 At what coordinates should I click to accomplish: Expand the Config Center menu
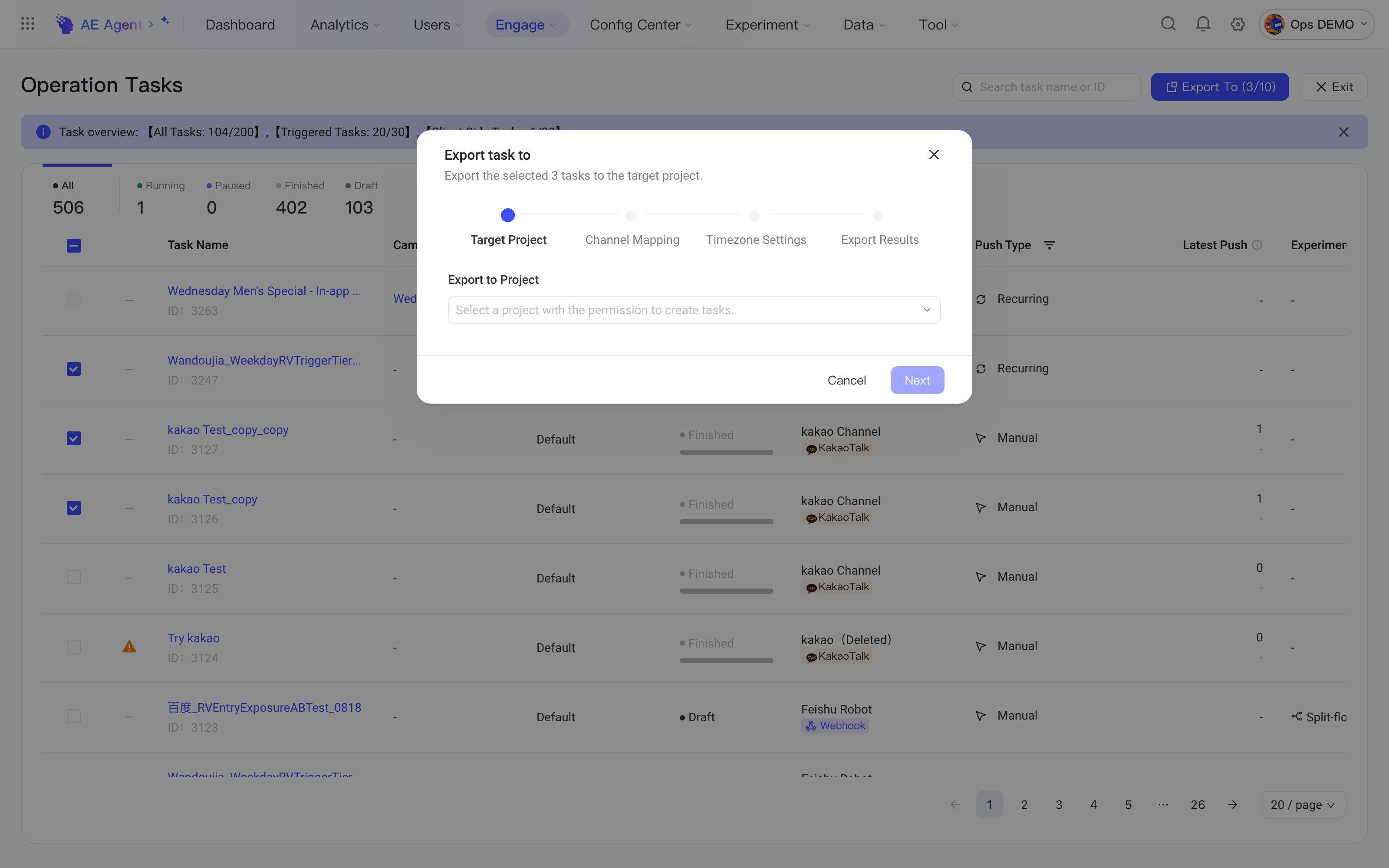tap(641, 25)
